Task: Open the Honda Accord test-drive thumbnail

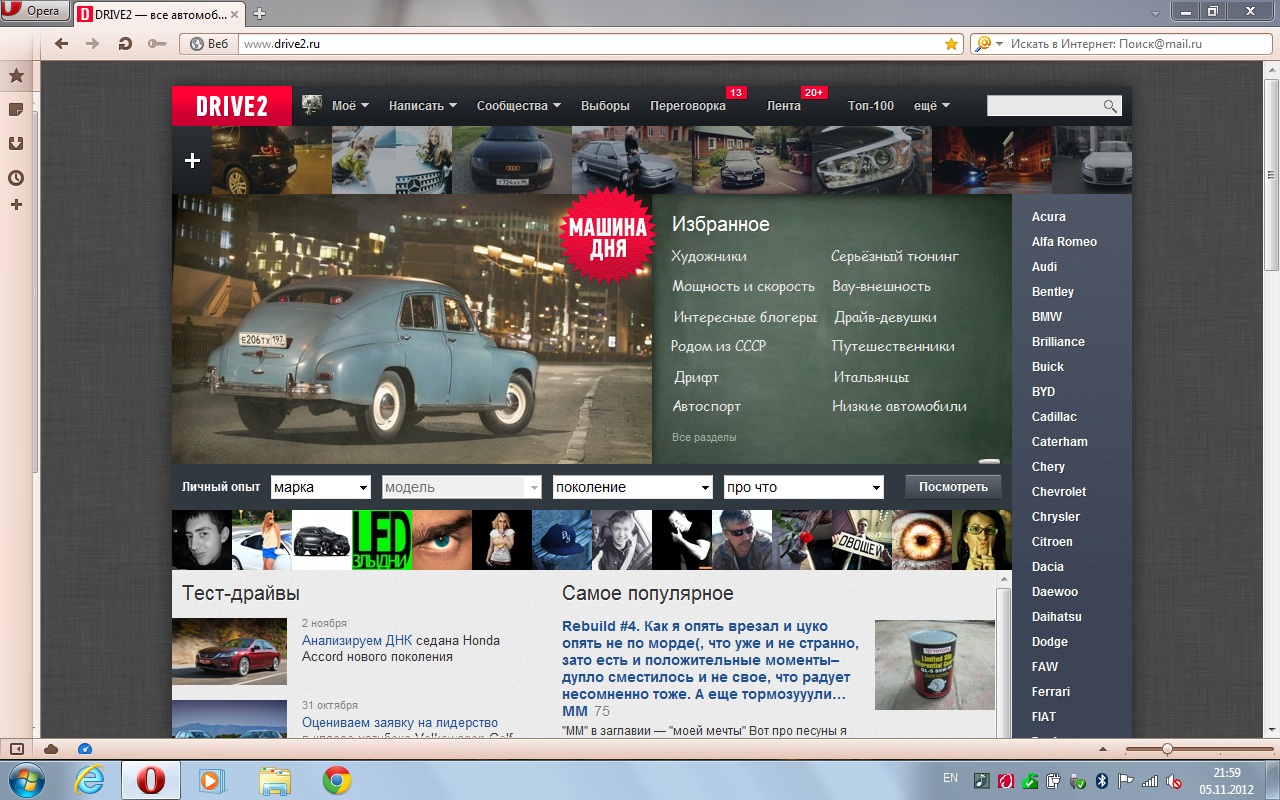Action: tap(229, 651)
